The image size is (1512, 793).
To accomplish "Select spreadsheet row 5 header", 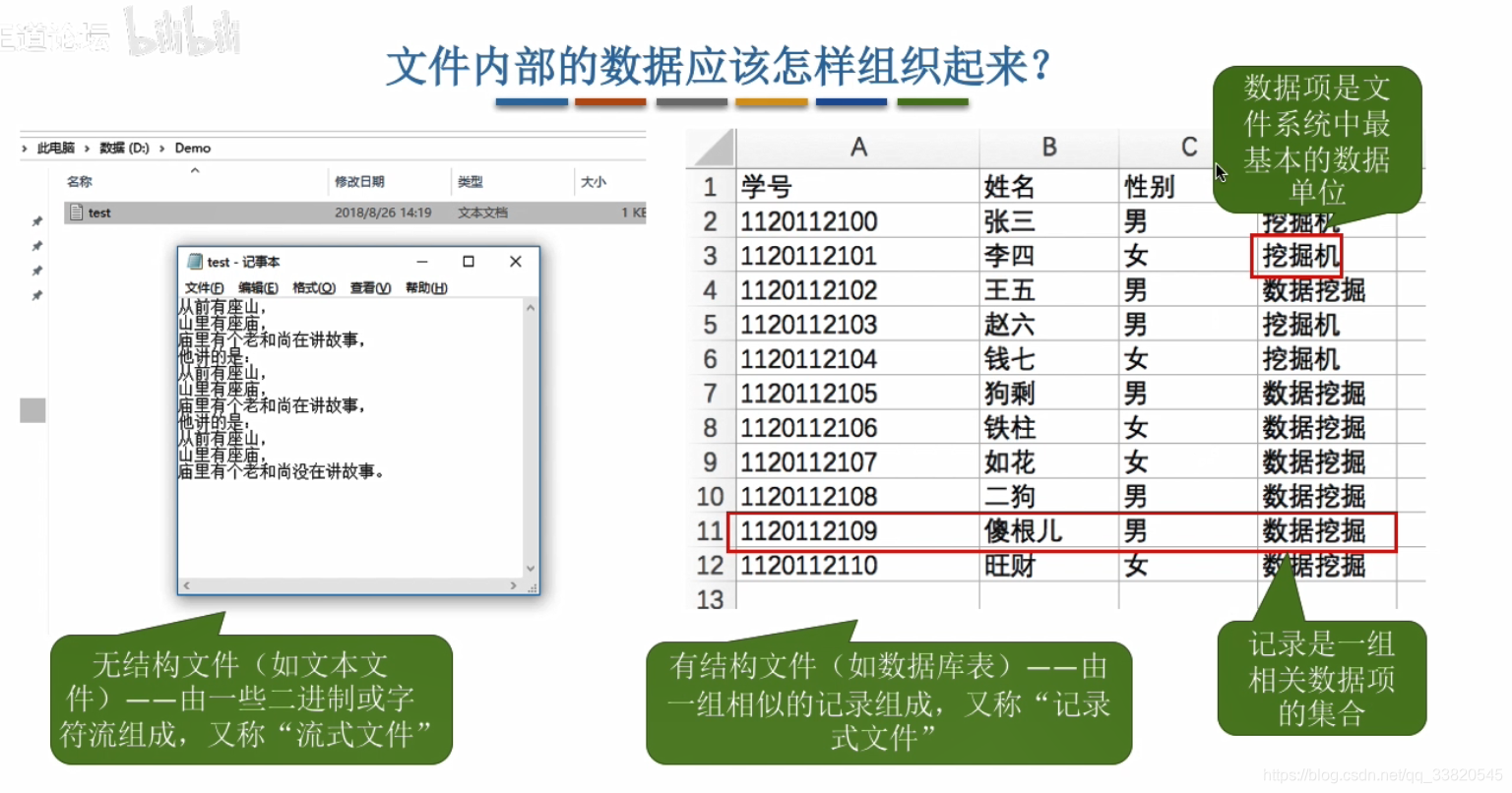I will tap(711, 325).
